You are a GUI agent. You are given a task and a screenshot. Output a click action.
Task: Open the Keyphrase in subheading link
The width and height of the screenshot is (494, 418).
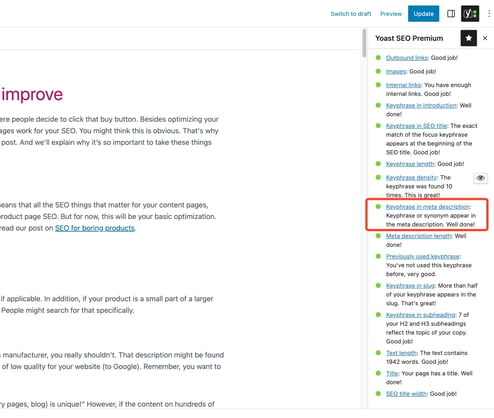421,315
